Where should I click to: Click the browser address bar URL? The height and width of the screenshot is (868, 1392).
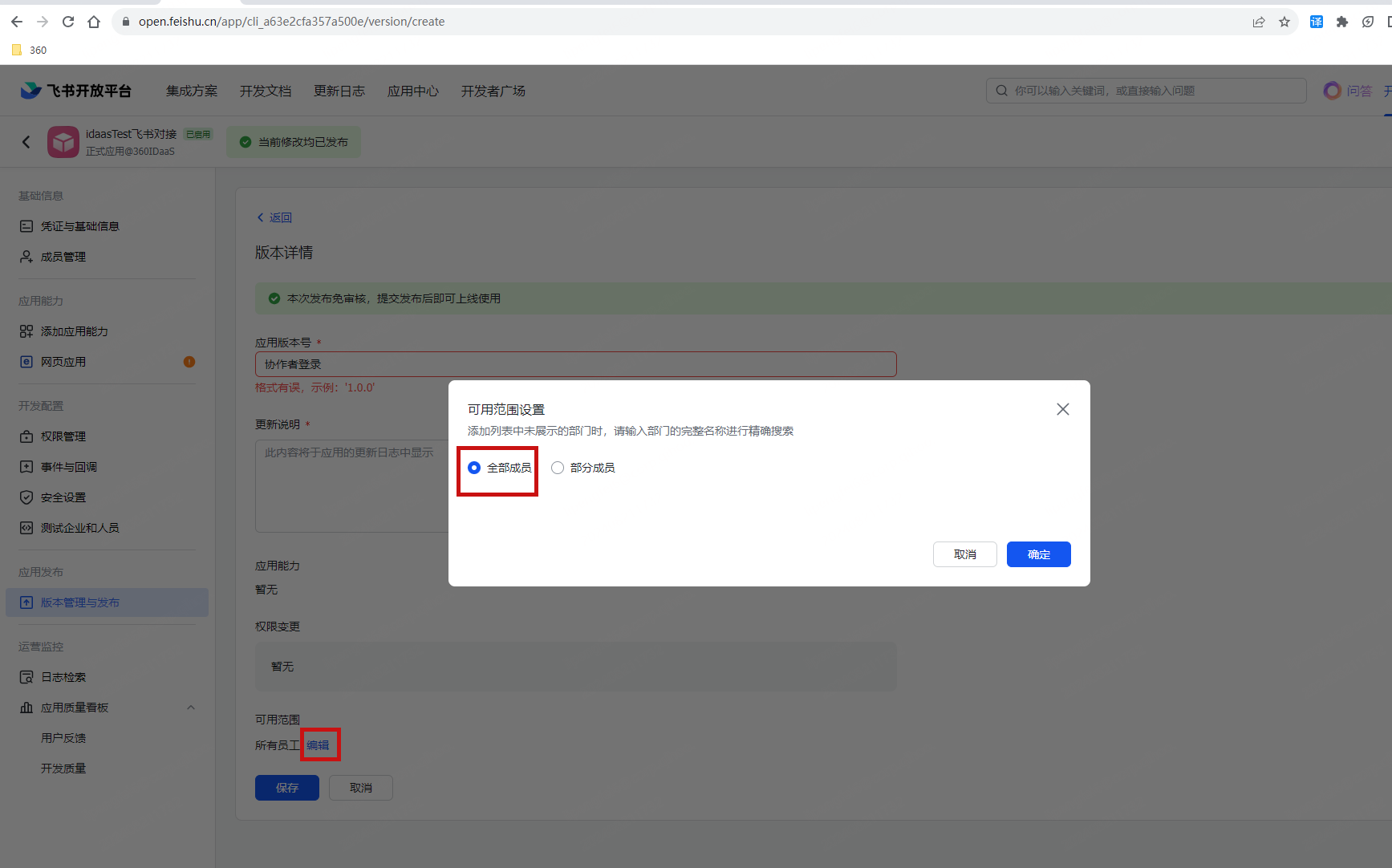(291, 22)
